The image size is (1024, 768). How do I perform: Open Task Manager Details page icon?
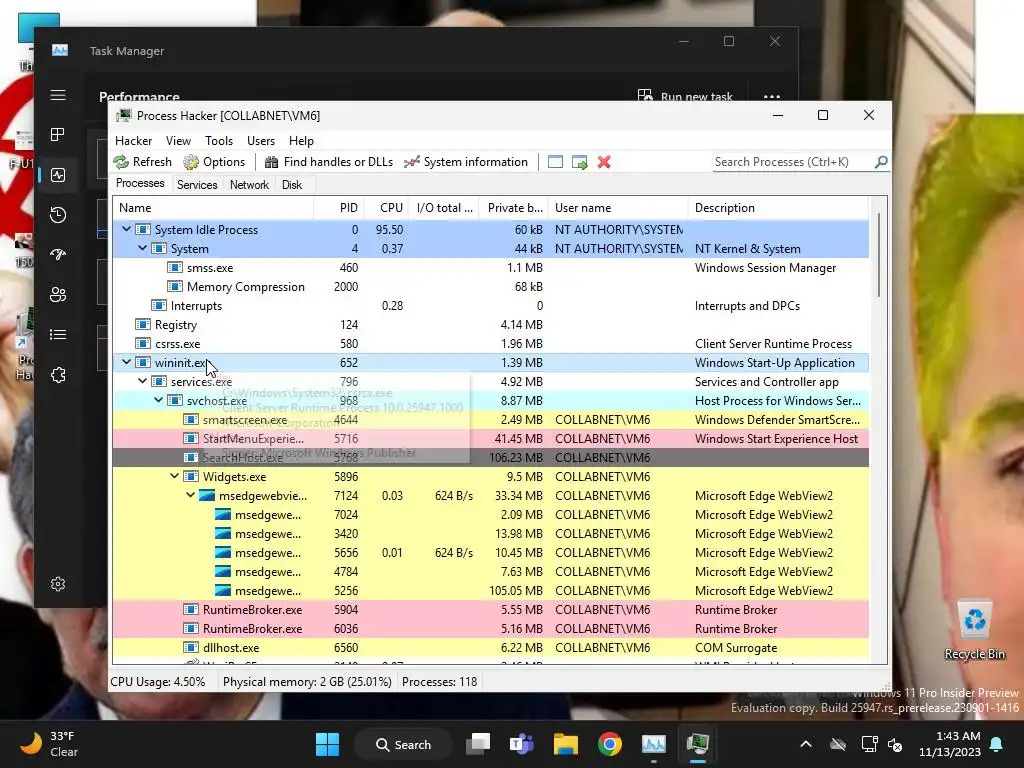[x=58, y=334]
